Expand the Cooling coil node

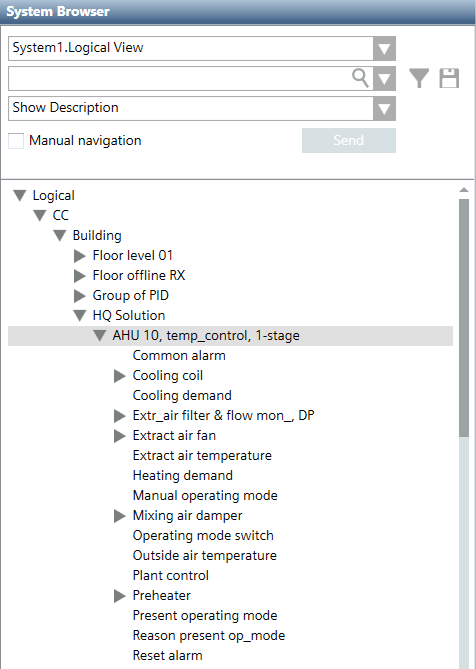point(120,376)
